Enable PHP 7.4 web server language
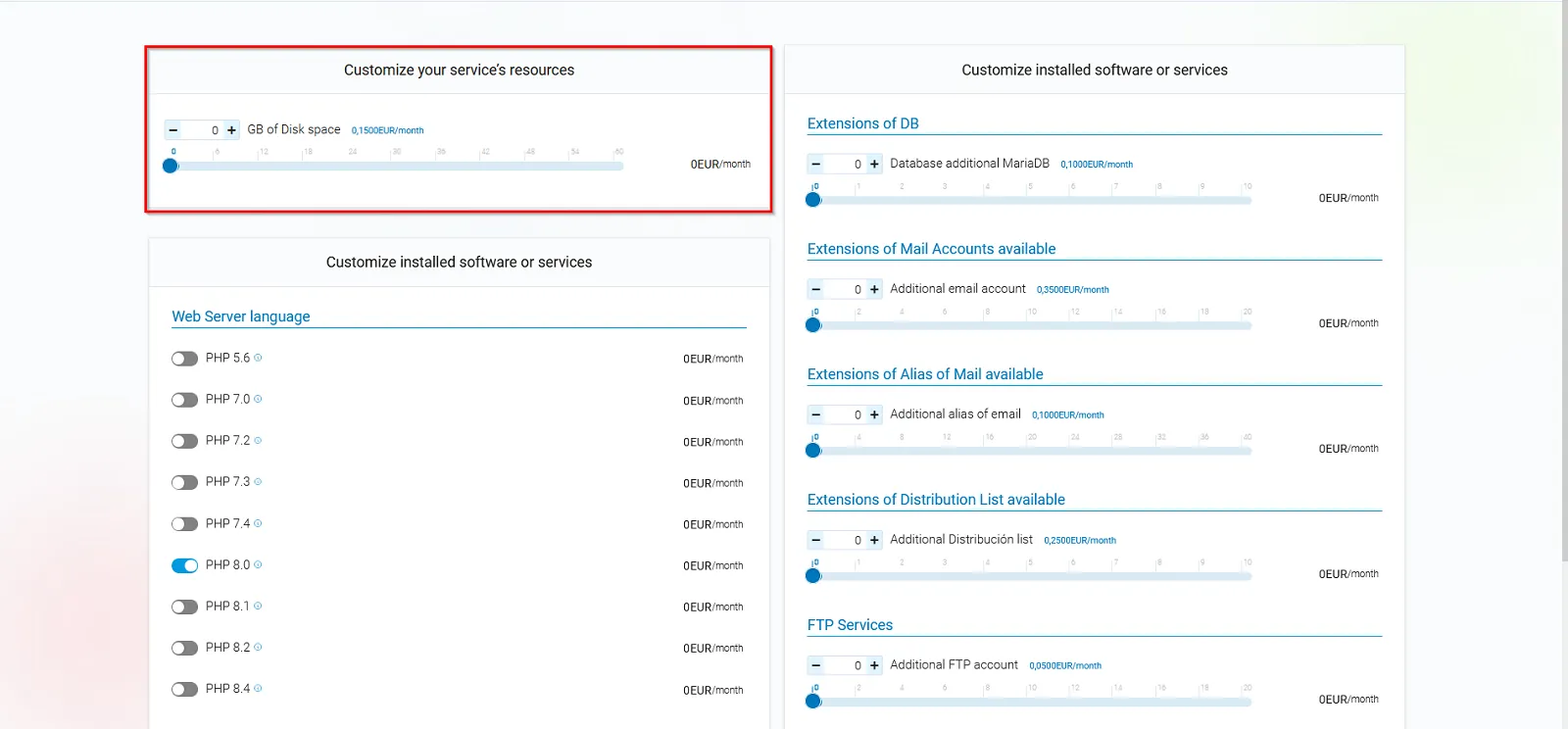 click(184, 524)
